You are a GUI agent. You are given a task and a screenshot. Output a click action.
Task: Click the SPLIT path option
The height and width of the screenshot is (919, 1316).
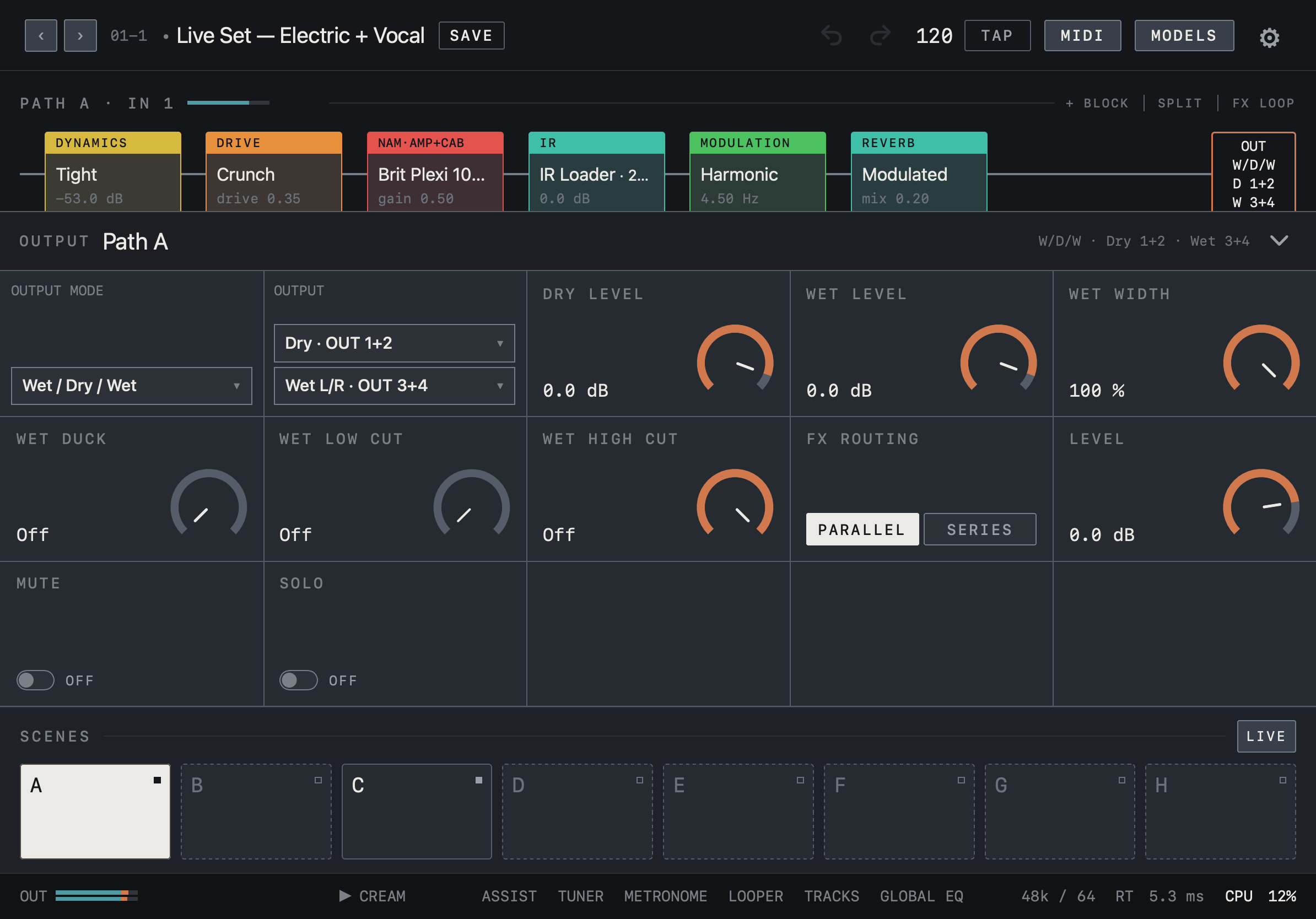(x=1179, y=103)
